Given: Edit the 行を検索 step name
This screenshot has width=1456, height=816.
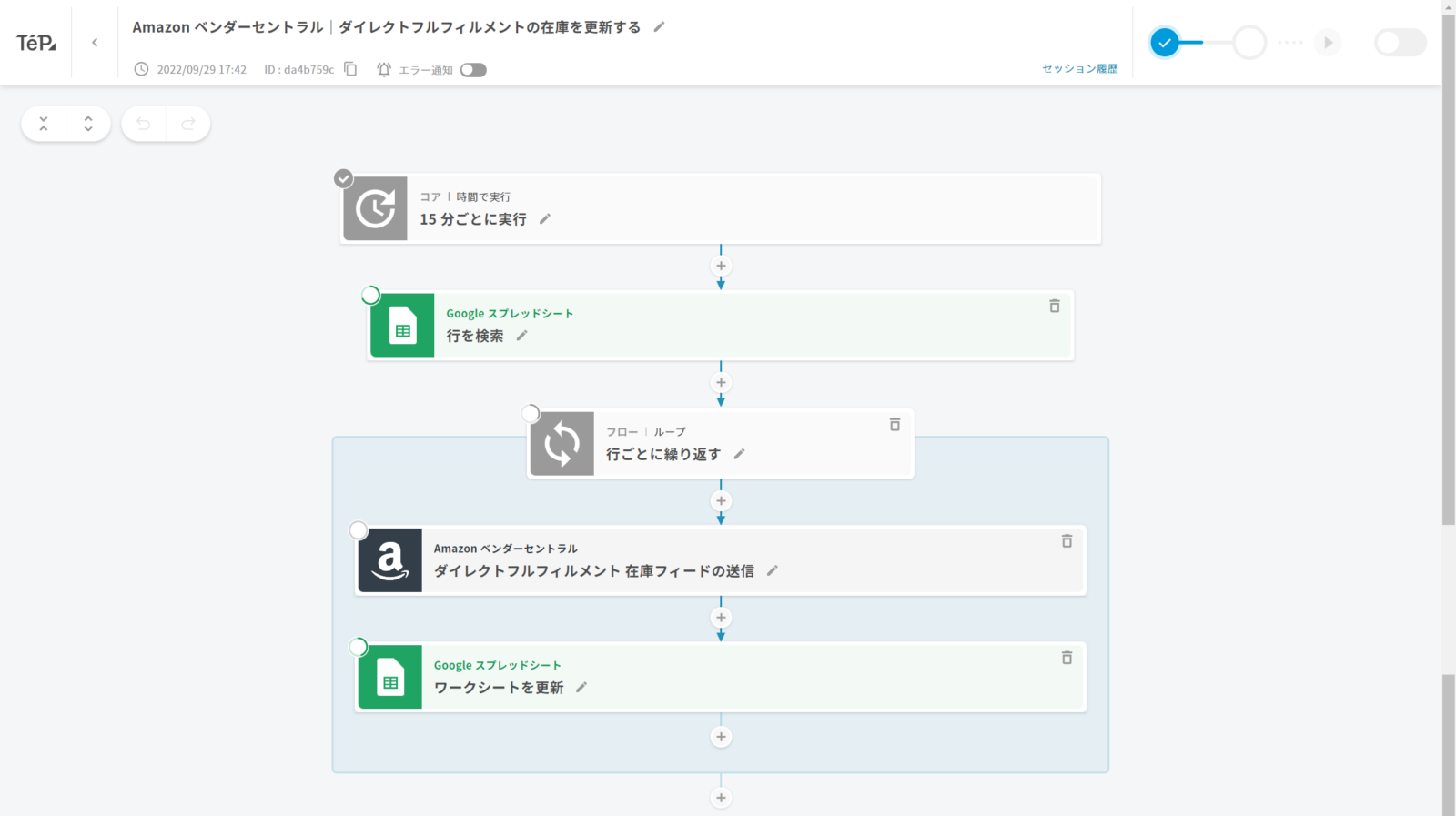Looking at the screenshot, I should click(522, 336).
